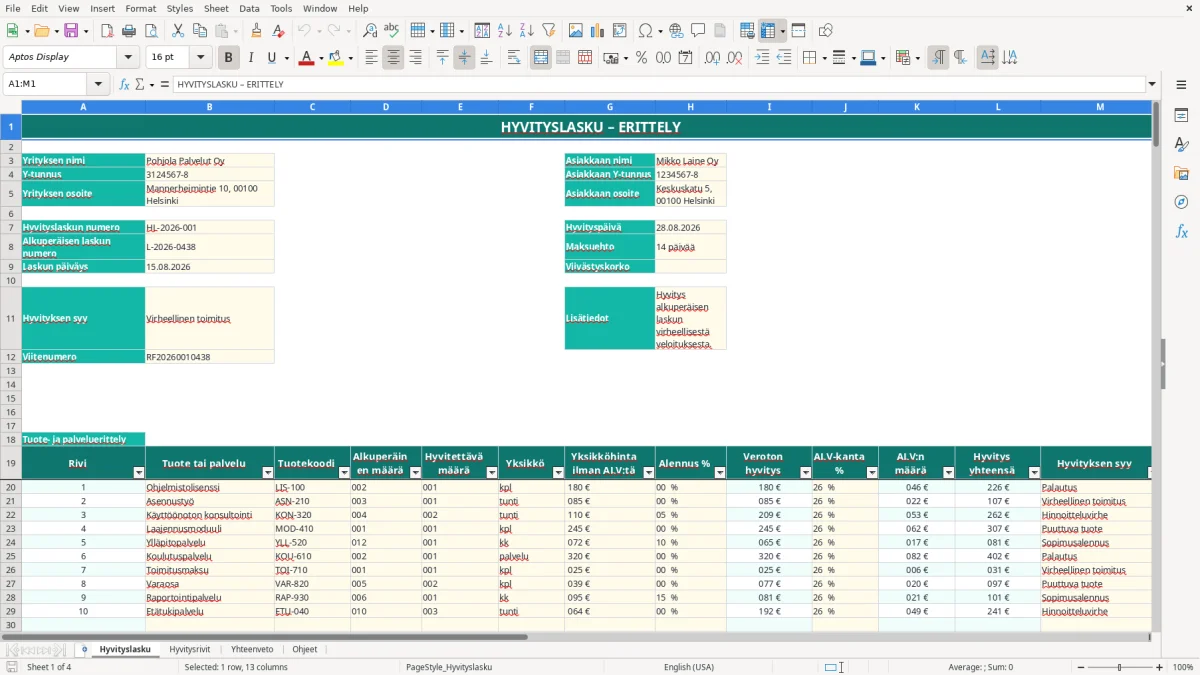1200x675 pixels.
Task: Insert an image
Action: click(x=576, y=31)
